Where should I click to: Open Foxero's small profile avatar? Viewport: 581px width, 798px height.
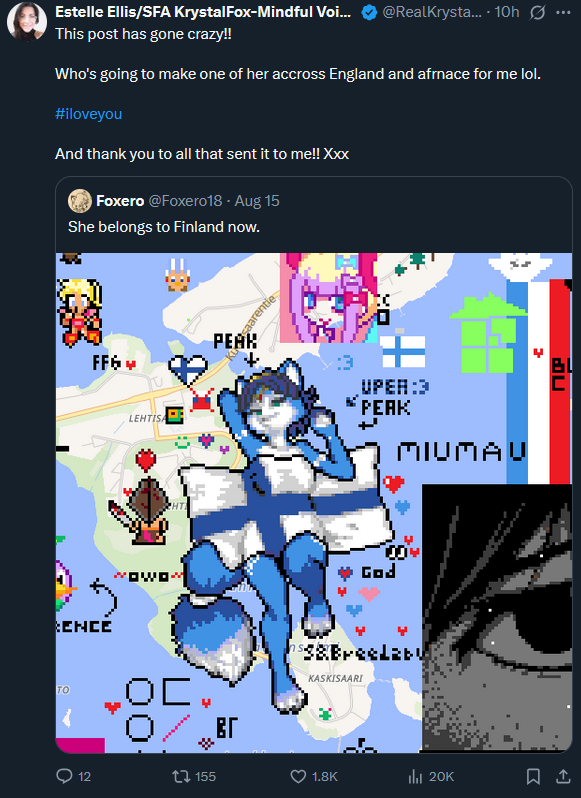pos(80,201)
